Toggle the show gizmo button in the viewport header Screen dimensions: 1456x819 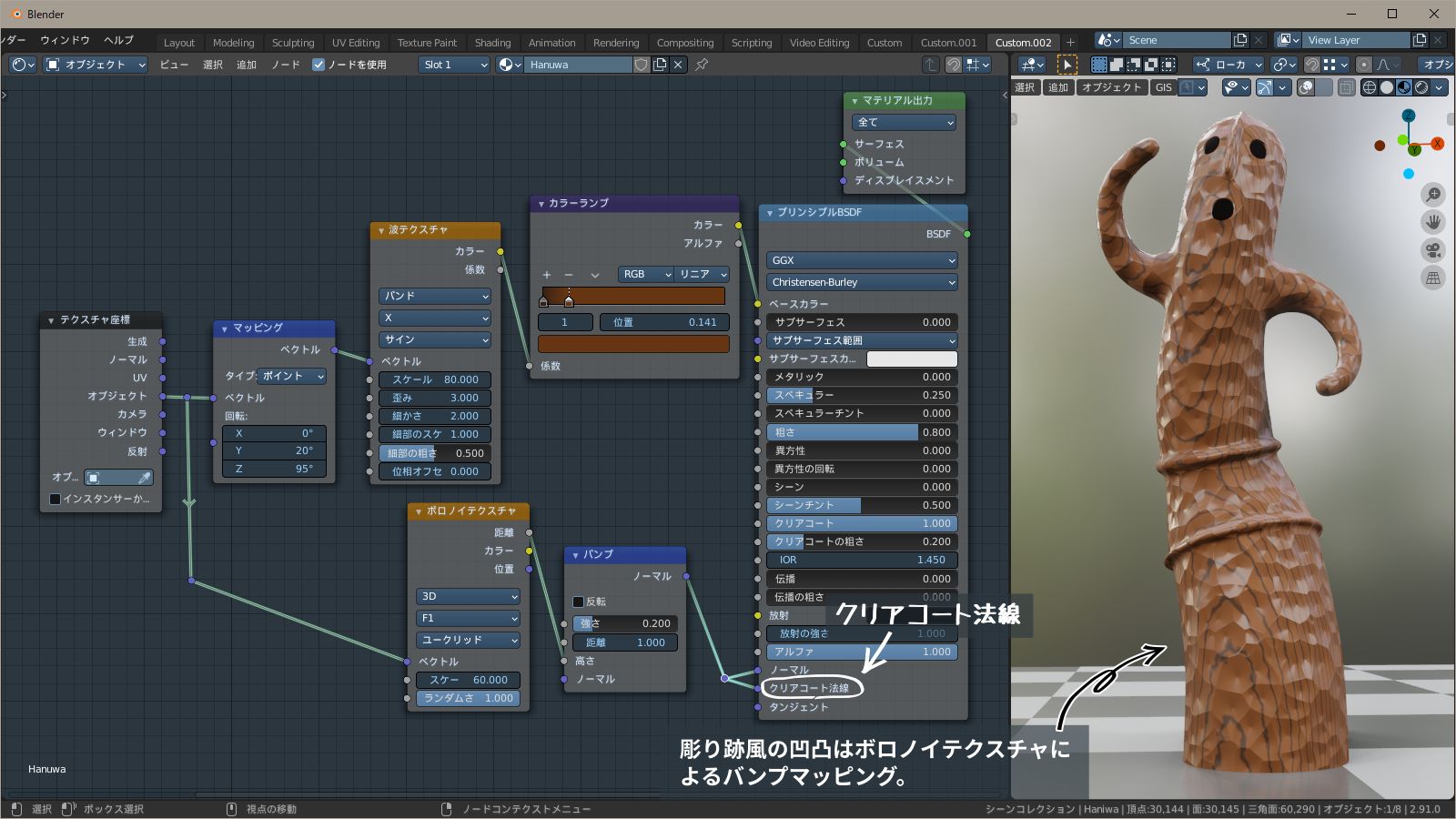(x=1265, y=87)
